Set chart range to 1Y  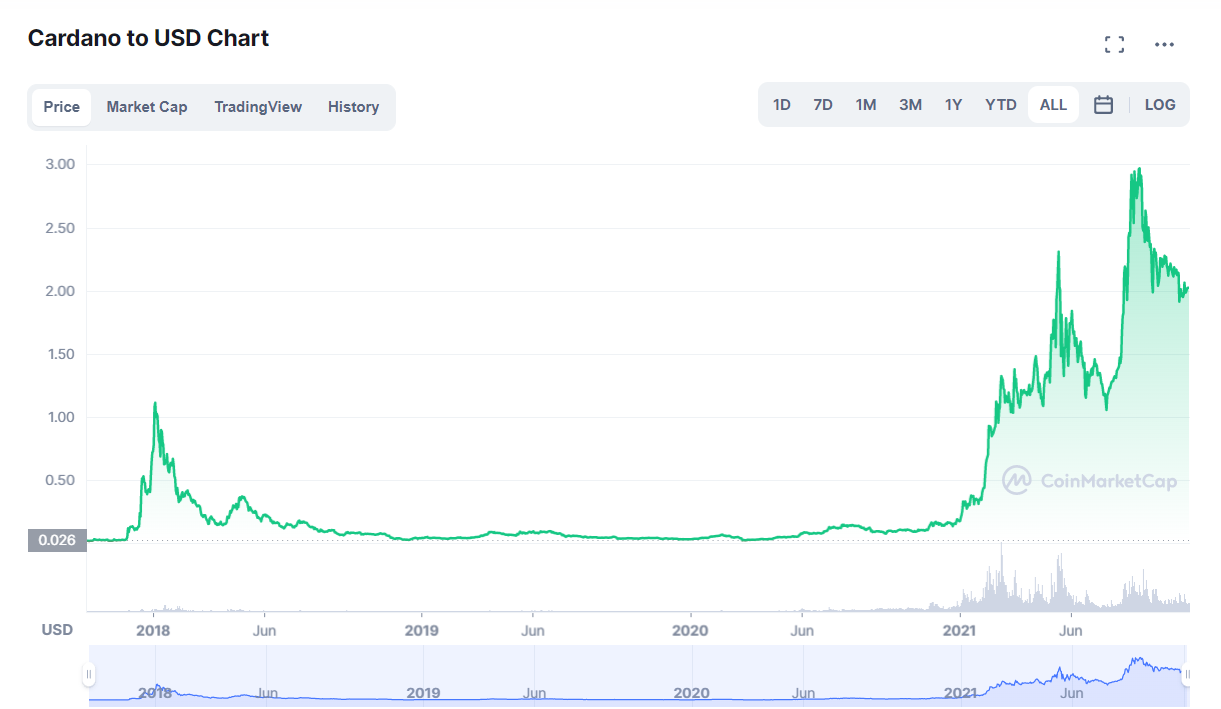coord(954,105)
